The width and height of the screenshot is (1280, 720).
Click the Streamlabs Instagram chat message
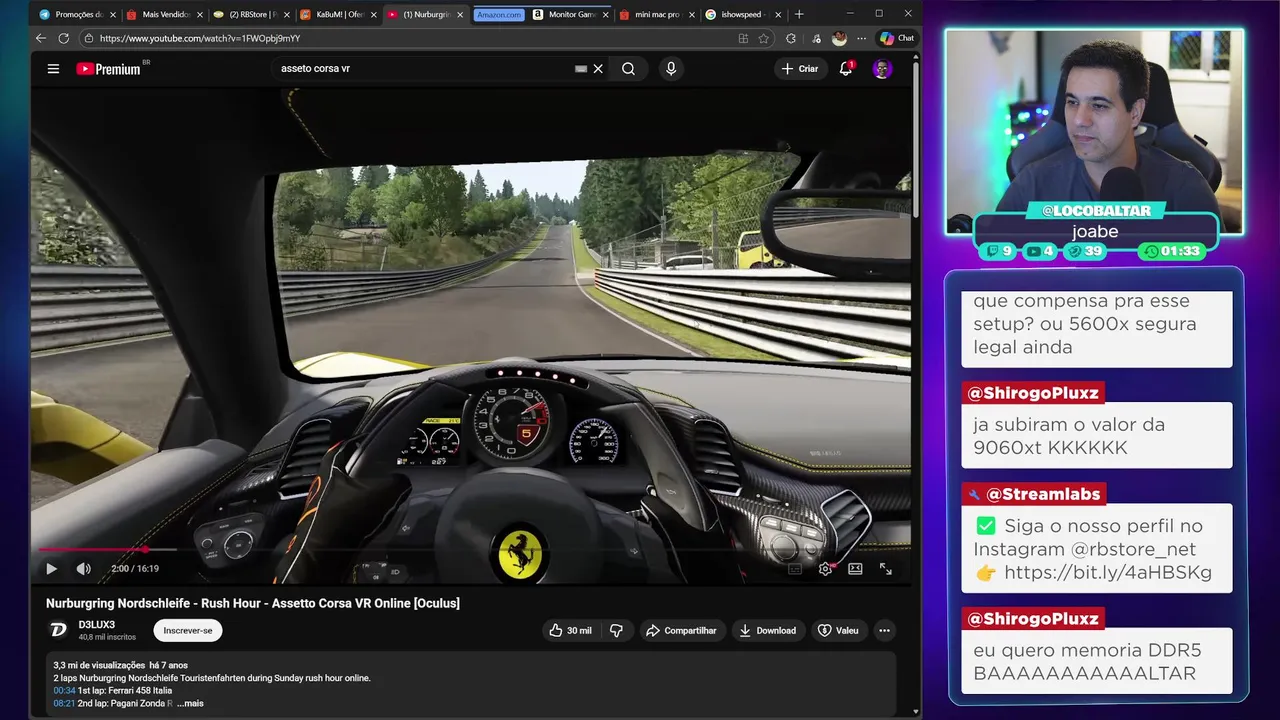[x=1097, y=549]
